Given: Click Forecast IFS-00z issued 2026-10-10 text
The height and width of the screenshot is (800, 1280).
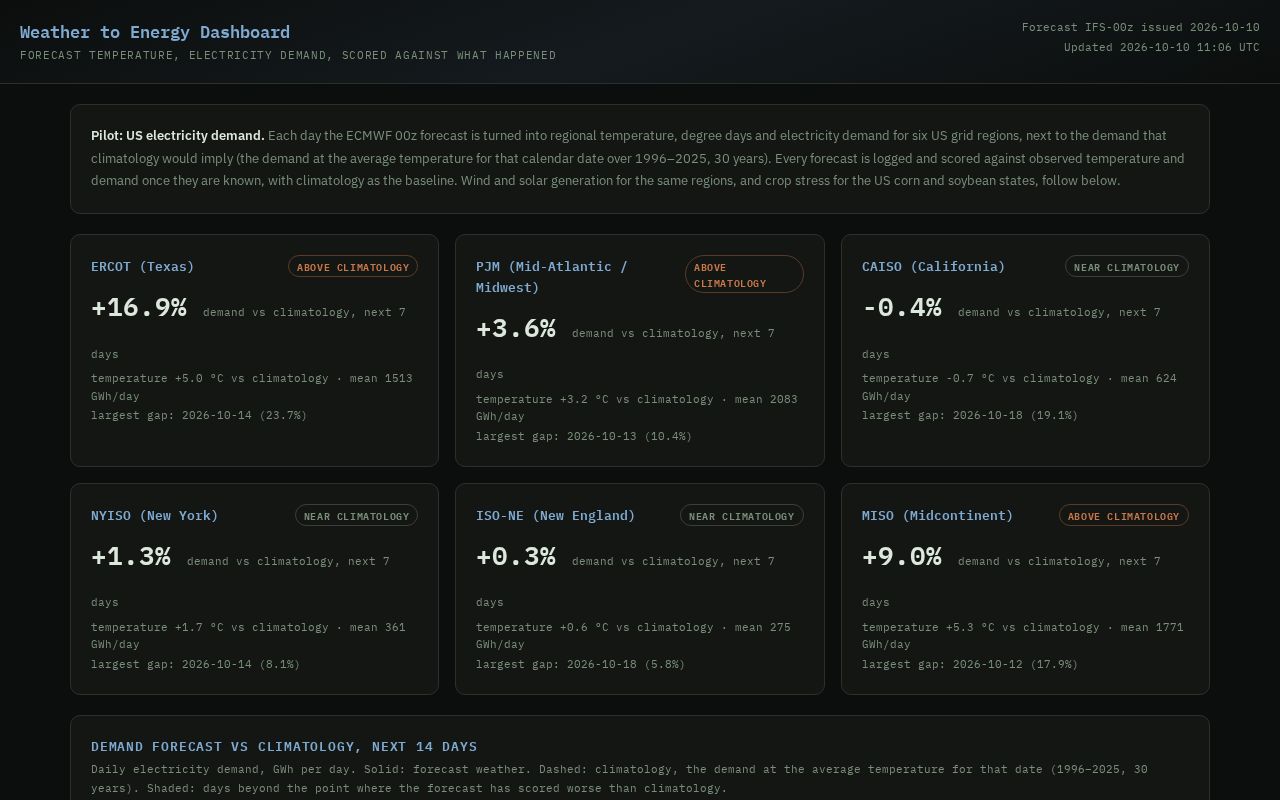Looking at the screenshot, I should click(x=1141, y=27).
